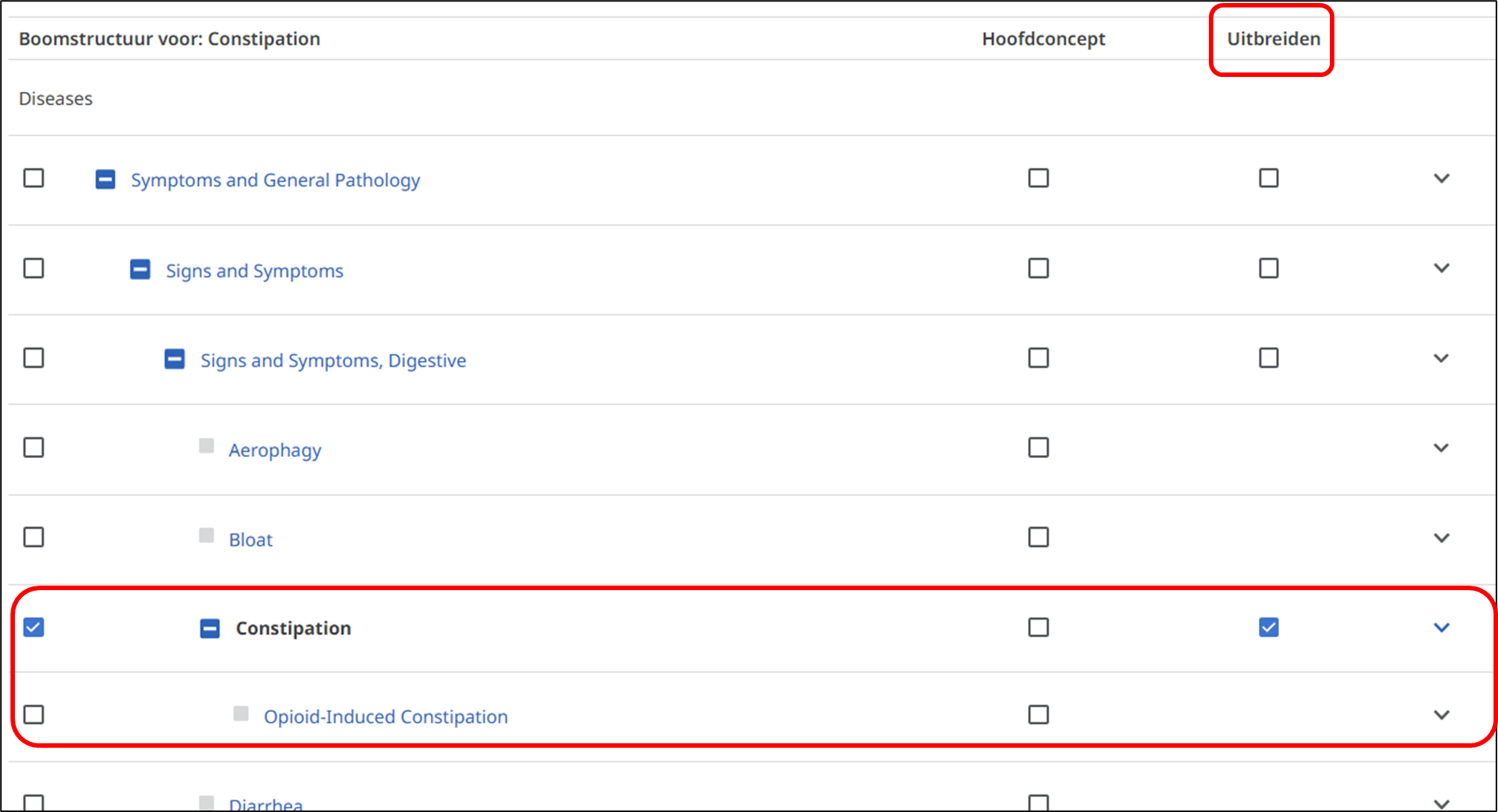Enable Uitbreiden for Symptoms and General Pathology
Screen dimensions: 1498x812
[1269, 178]
